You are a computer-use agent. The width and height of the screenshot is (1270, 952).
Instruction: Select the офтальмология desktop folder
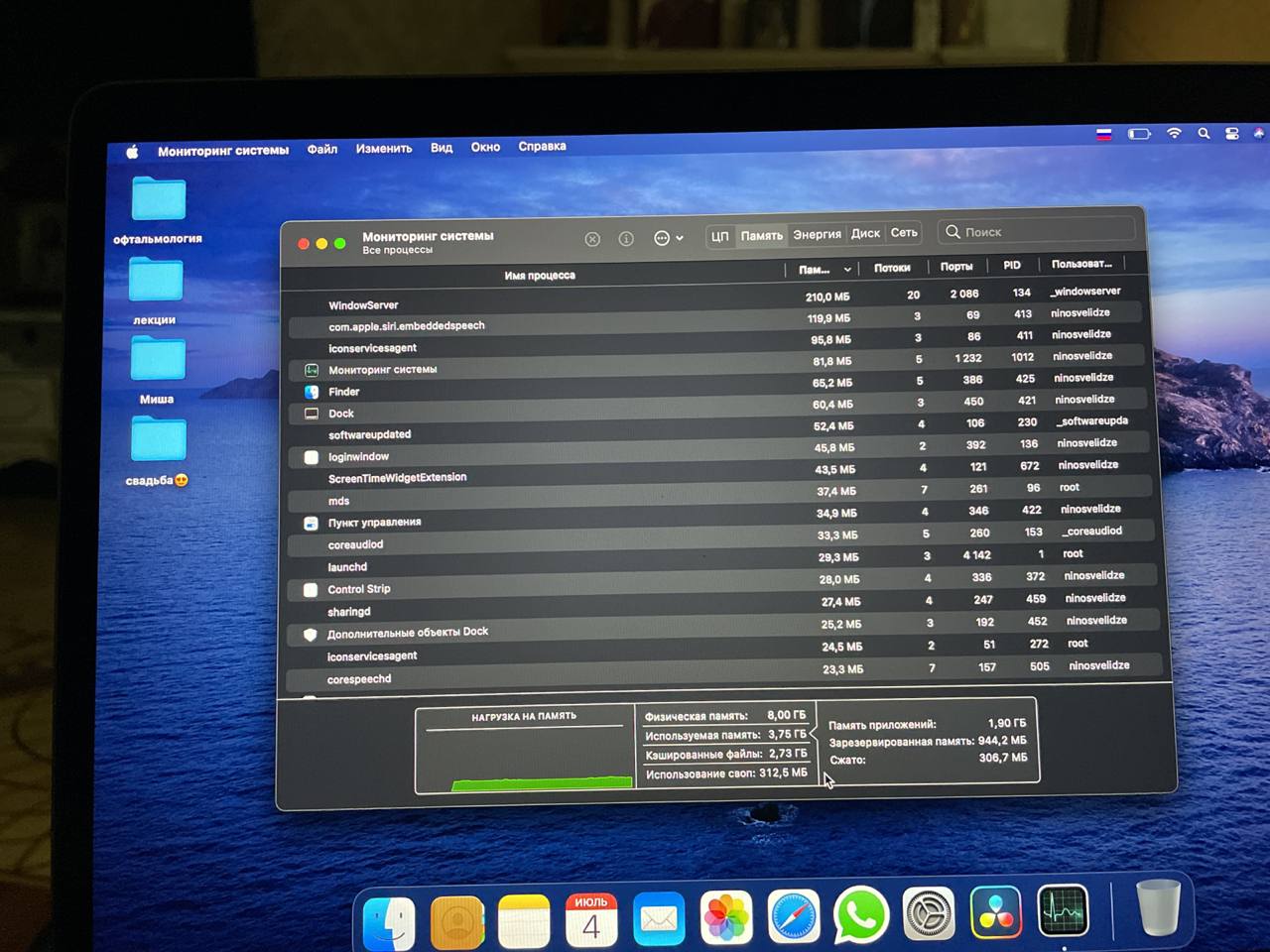[x=158, y=210]
